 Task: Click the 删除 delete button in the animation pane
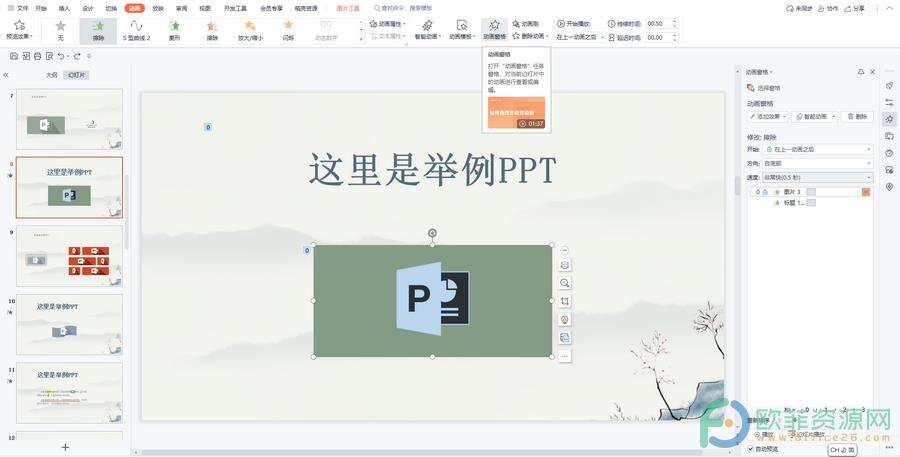click(x=858, y=116)
